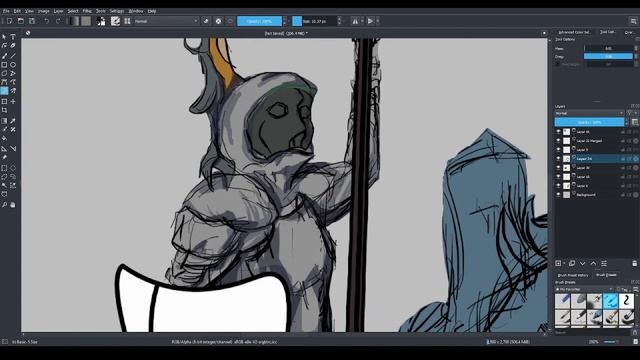This screenshot has height=360, width=640.
Task: Toggle eraser mode in toolbar
Action: pyautogui.click(x=206, y=21)
